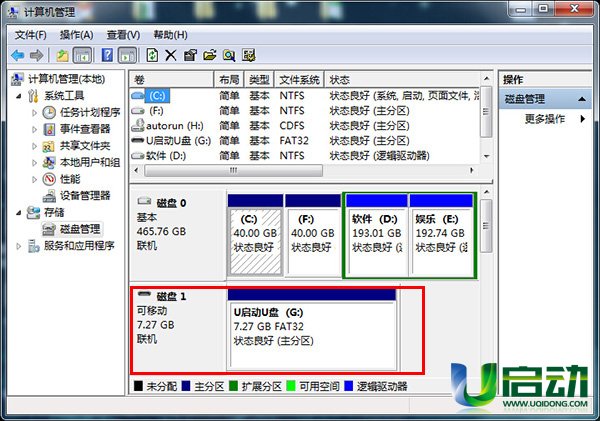Viewport: 600px width, 421px height.
Task: Click the volume list scroll-down arrow
Action: tap(486, 156)
